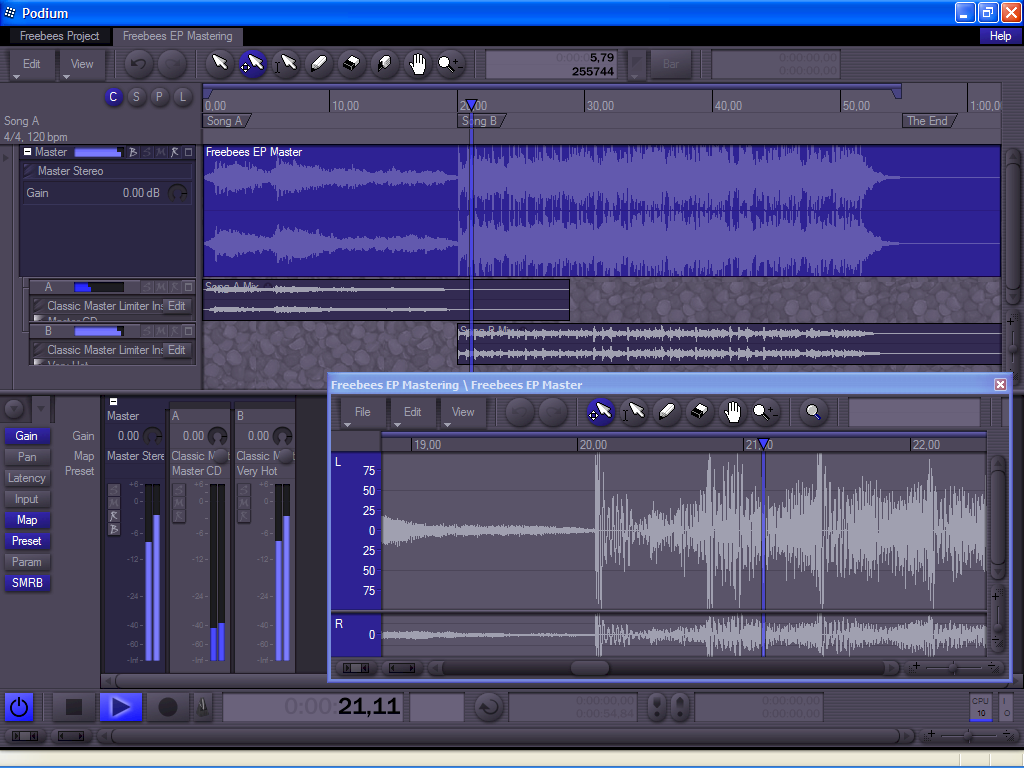The height and width of the screenshot is (768, 1024).
Task: Select the text-cursor arrow tool in sound editor
Action: [633, 412]
